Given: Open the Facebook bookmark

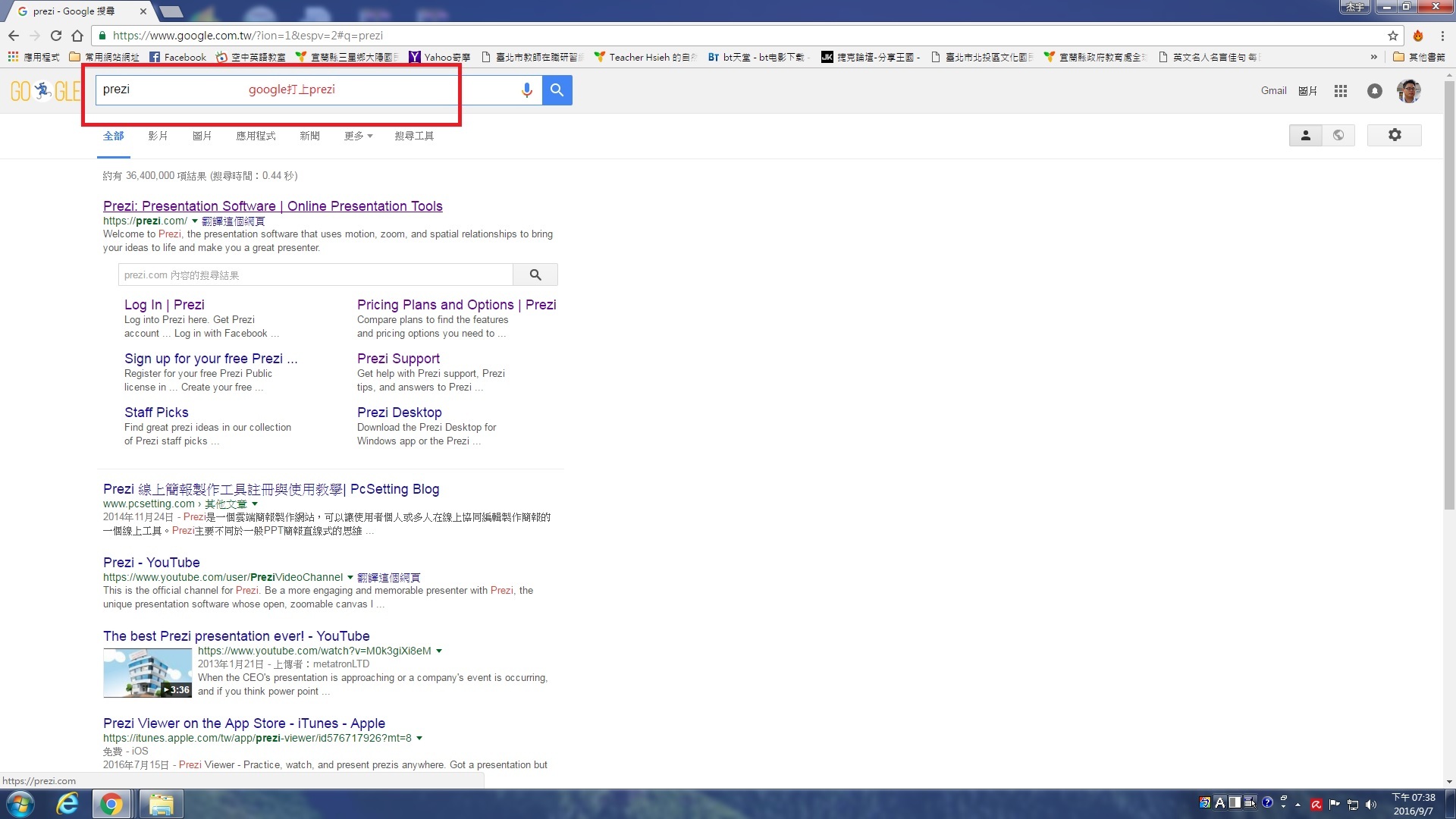Looking at the screenshot, I should click(177, 57).
